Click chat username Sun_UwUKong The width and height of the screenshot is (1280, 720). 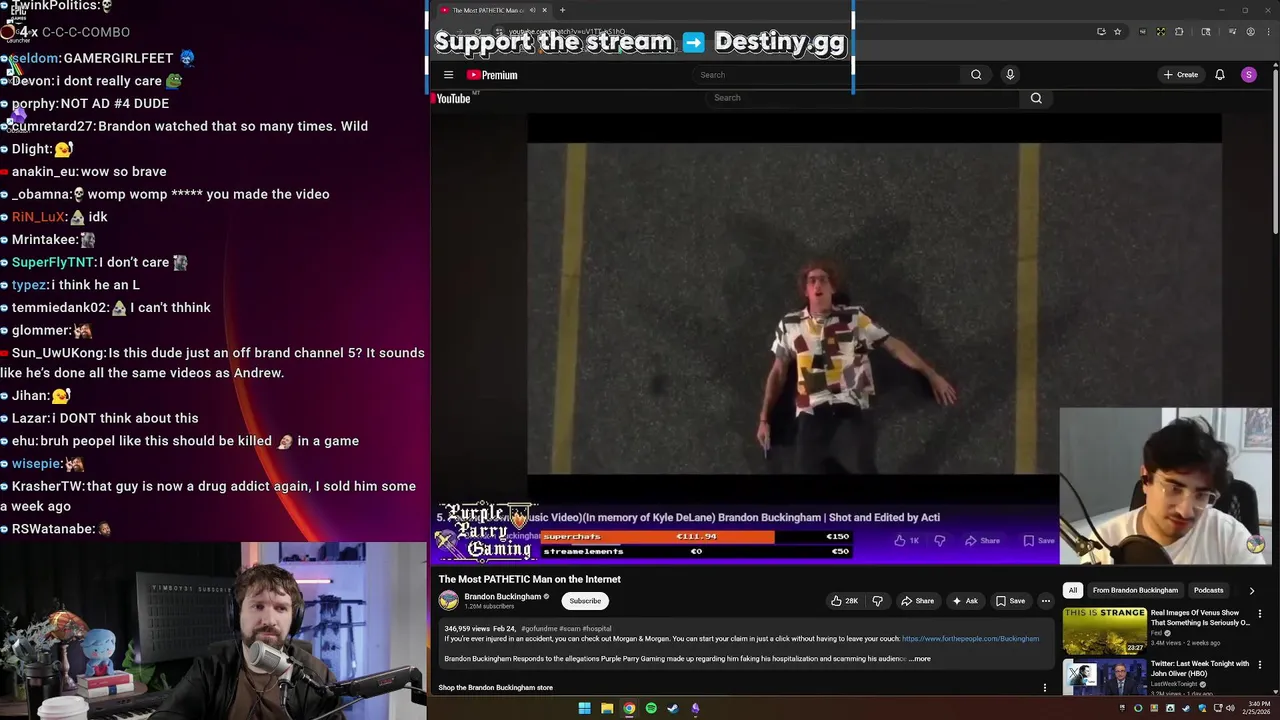(x=58, y=353)
